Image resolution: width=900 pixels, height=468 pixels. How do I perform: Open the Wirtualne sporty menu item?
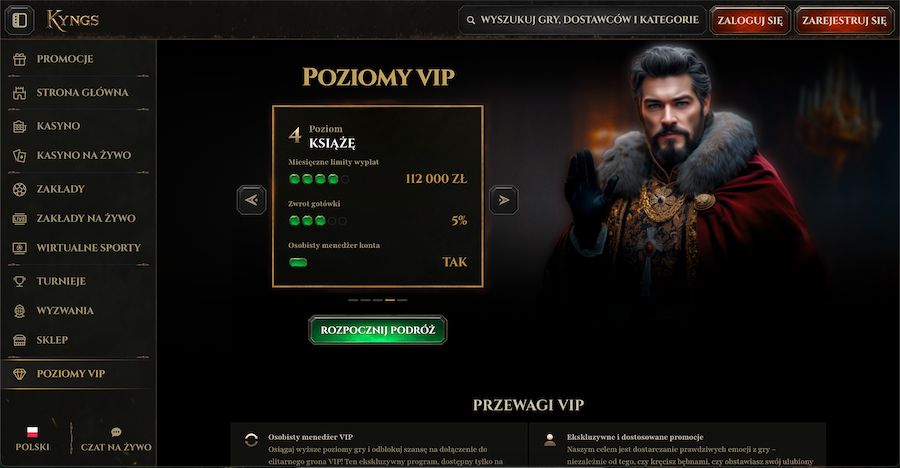coord(78,248)
